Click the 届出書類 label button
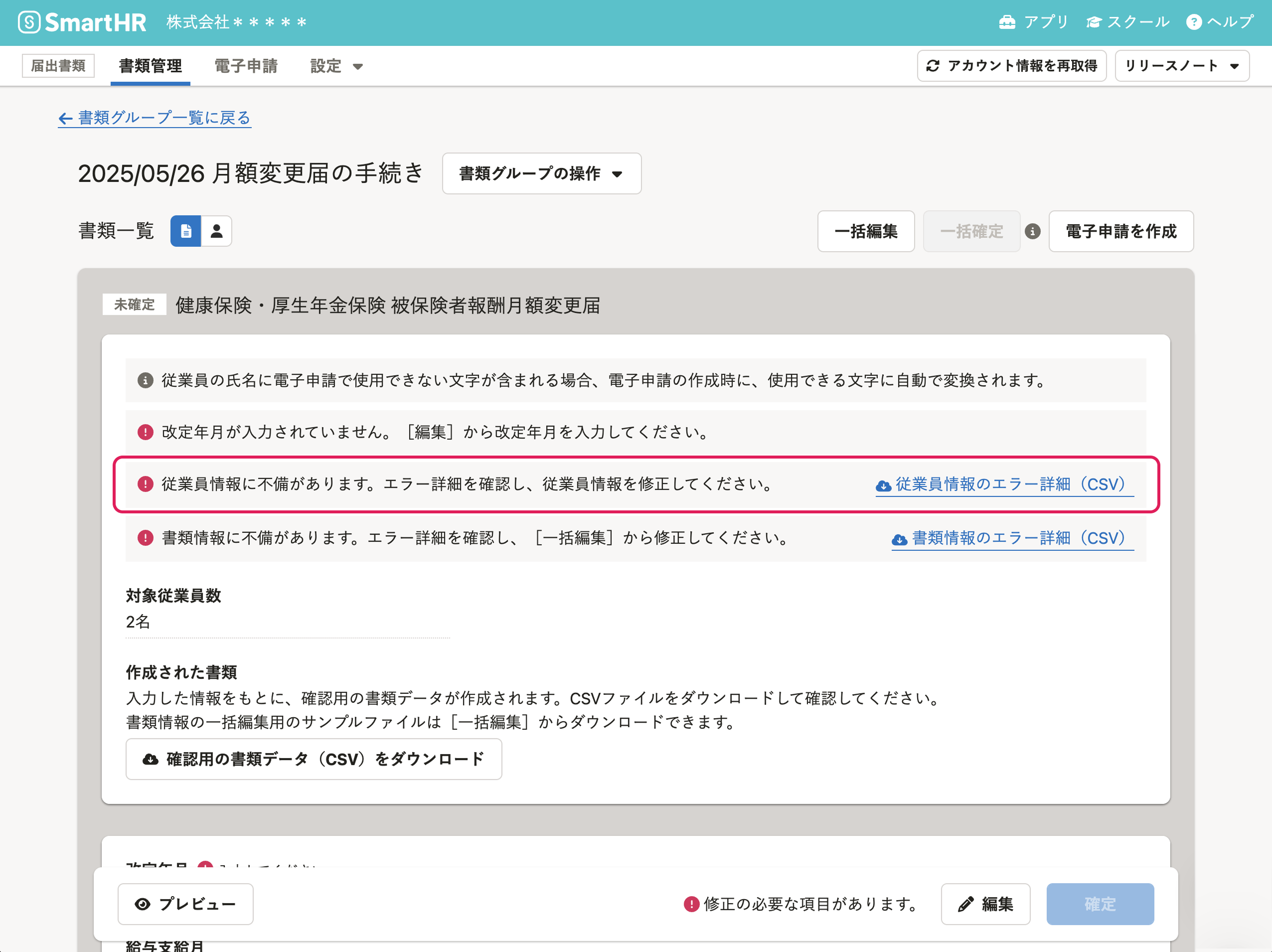 pyautogui.click(x=58, y=65)
